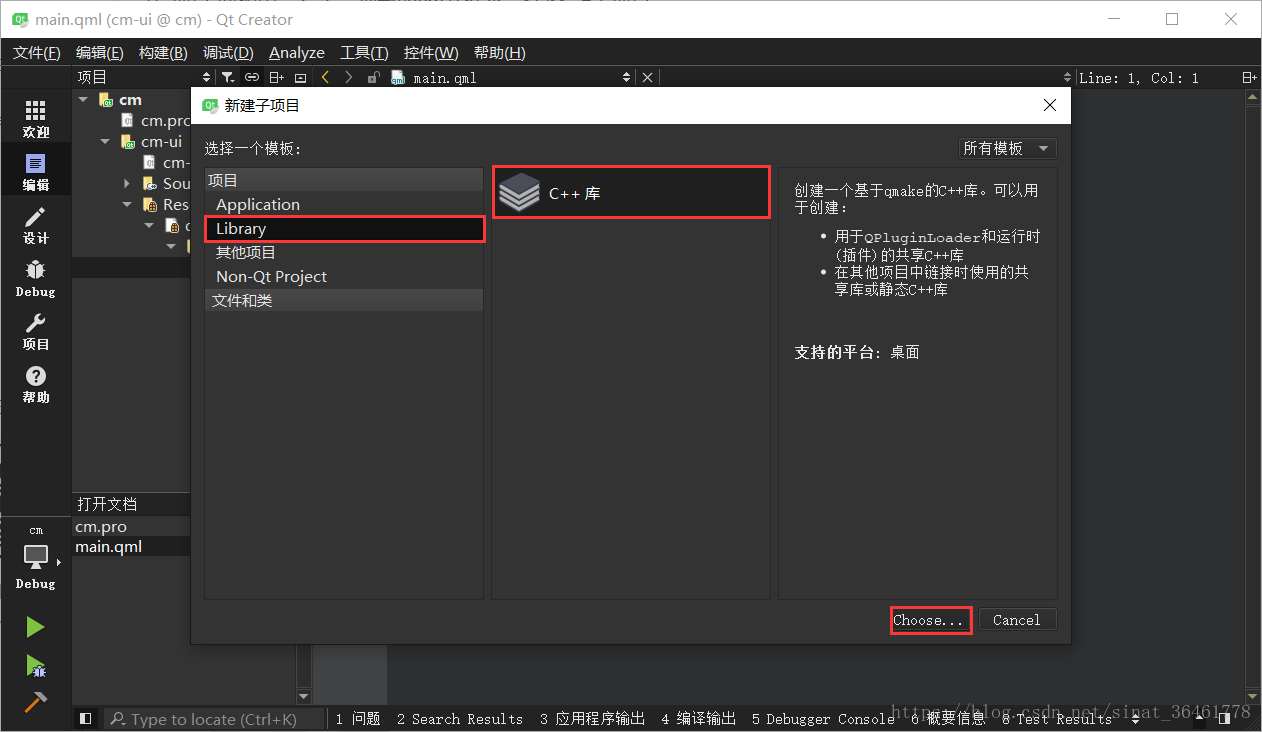Click the green Run button
1262x732 pixels.
[35, 627]
